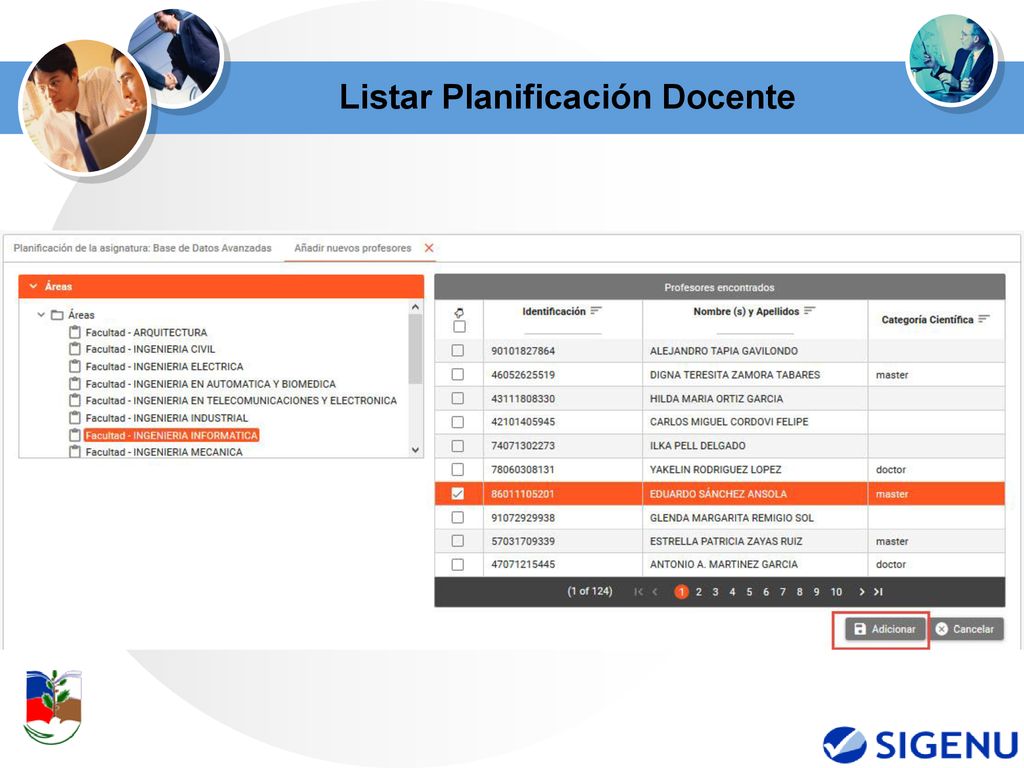The image size is (1024, 768).
Task: Go to the next page of results
Action: click(861, 592)
